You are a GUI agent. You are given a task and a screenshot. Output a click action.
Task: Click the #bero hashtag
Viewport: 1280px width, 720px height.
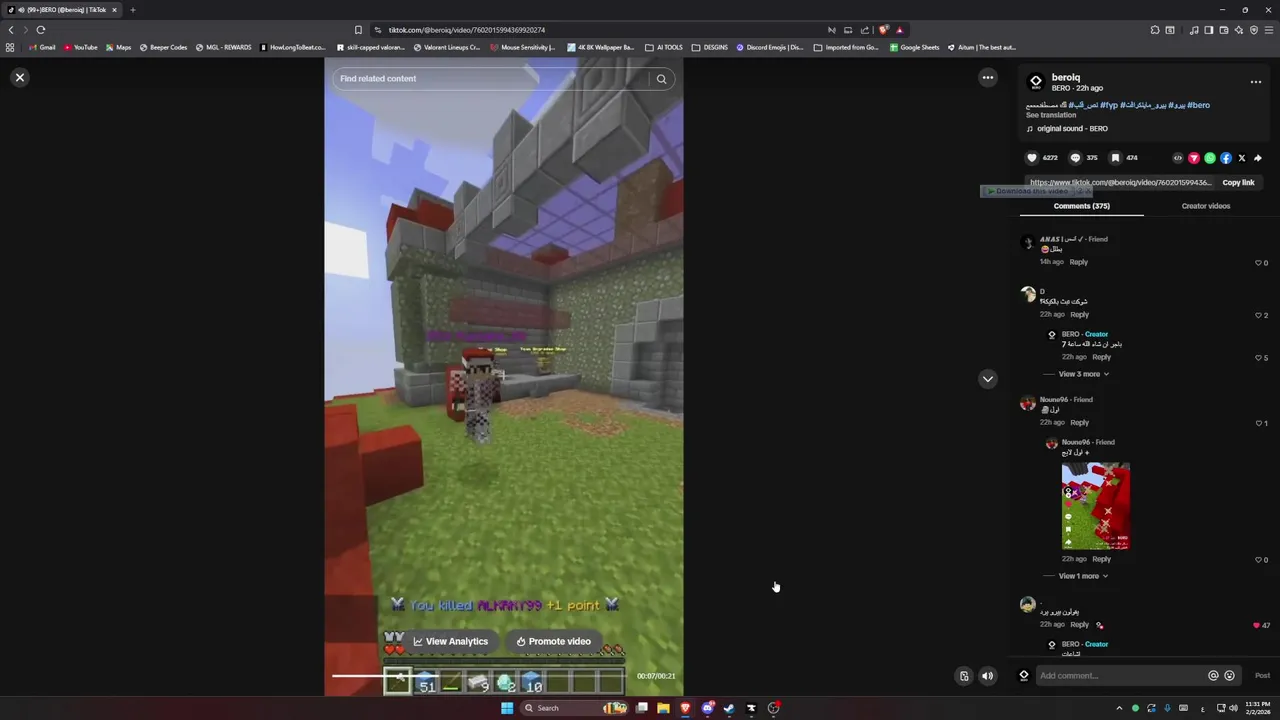[1198, 105]
